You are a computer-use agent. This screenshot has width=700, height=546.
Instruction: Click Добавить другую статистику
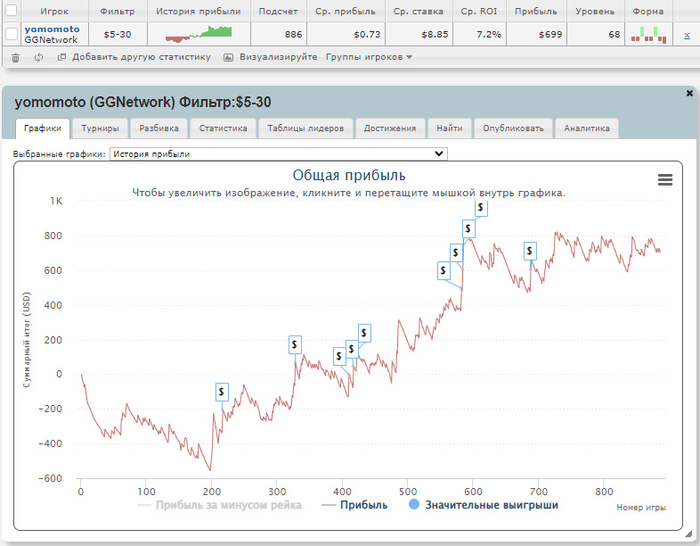[142, 57]
